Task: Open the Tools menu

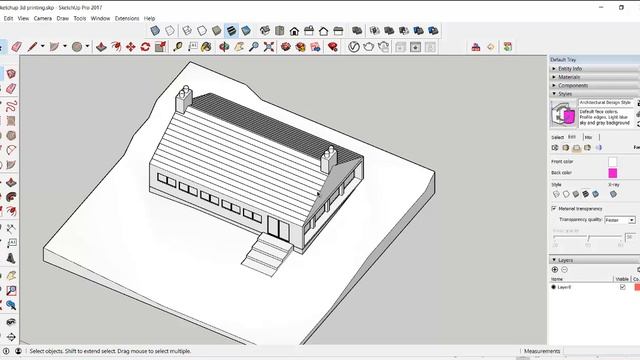Action: (x=80, y=18)
